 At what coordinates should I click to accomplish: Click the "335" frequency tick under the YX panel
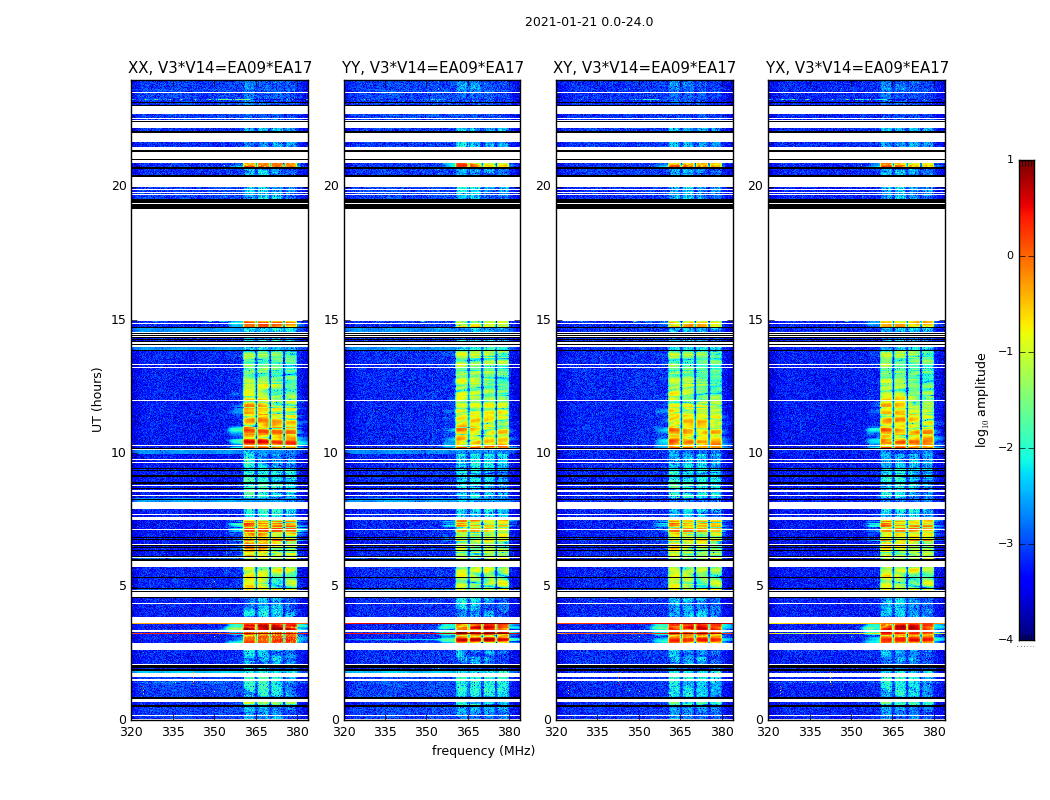810,732
